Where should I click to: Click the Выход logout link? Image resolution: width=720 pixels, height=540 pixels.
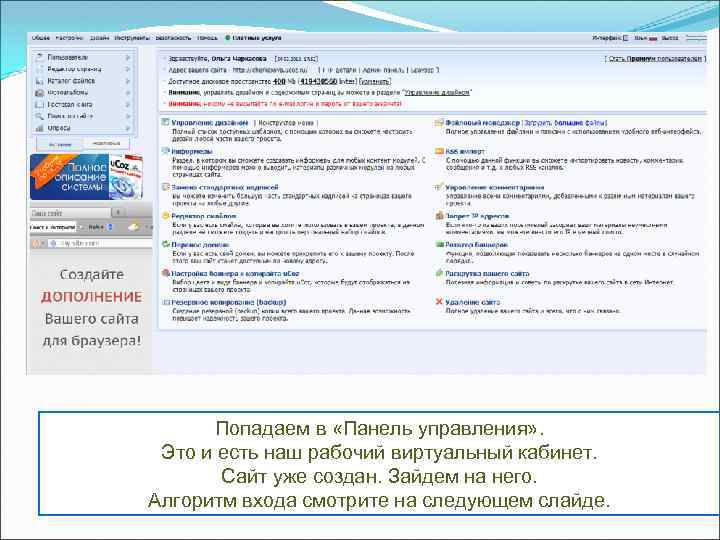pyautogui.click(x=670, y=38)
